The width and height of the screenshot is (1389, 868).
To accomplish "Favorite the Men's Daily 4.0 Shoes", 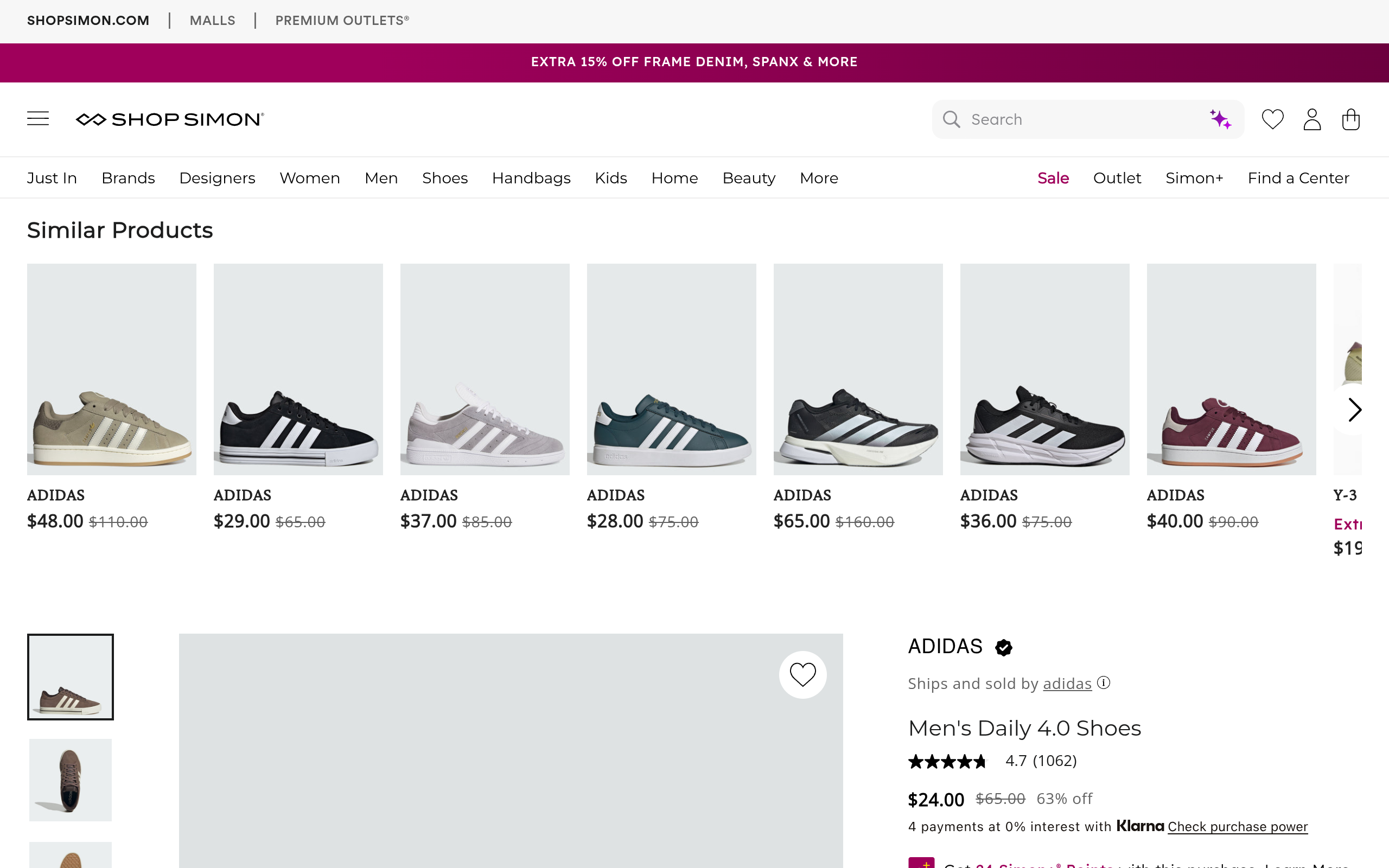I will [x=802, y=674].
